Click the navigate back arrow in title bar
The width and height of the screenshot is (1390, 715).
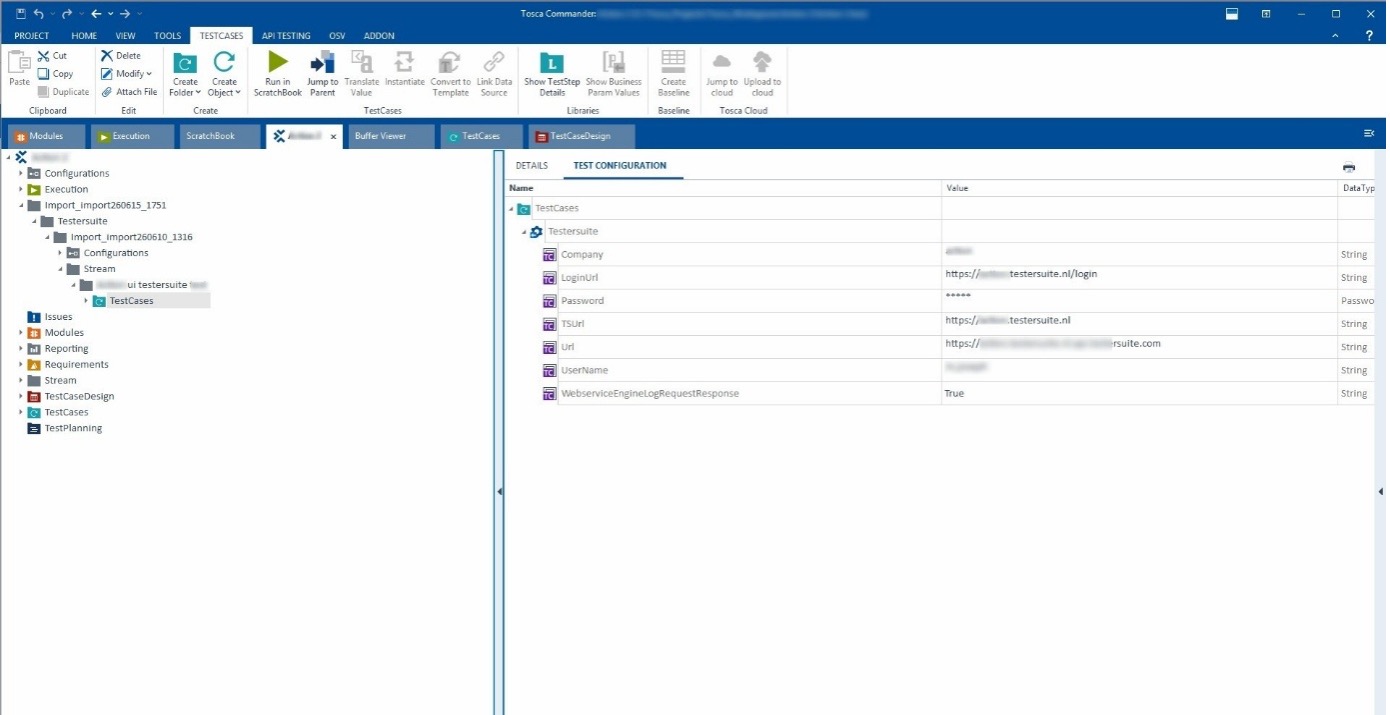[x=96, y=14]
